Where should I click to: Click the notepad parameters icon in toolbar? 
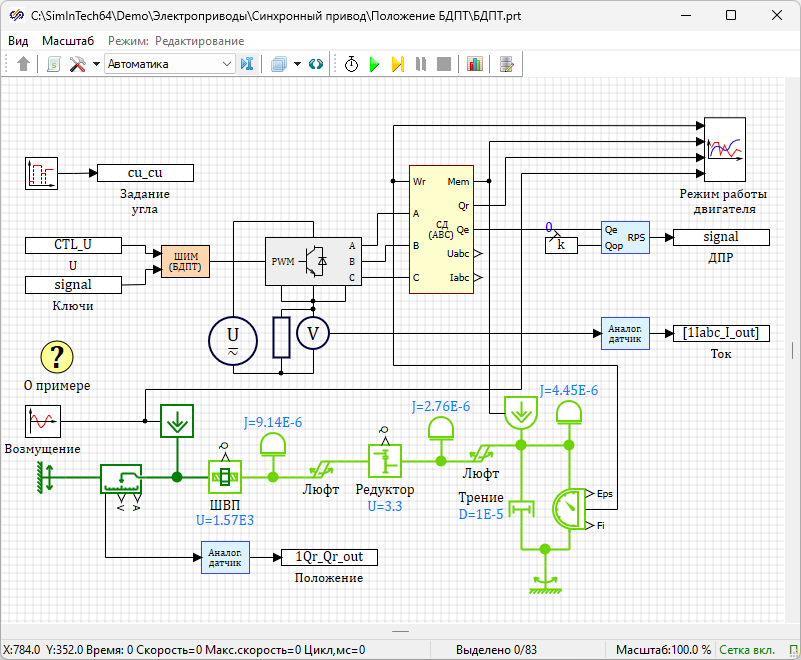click(507, 64)
